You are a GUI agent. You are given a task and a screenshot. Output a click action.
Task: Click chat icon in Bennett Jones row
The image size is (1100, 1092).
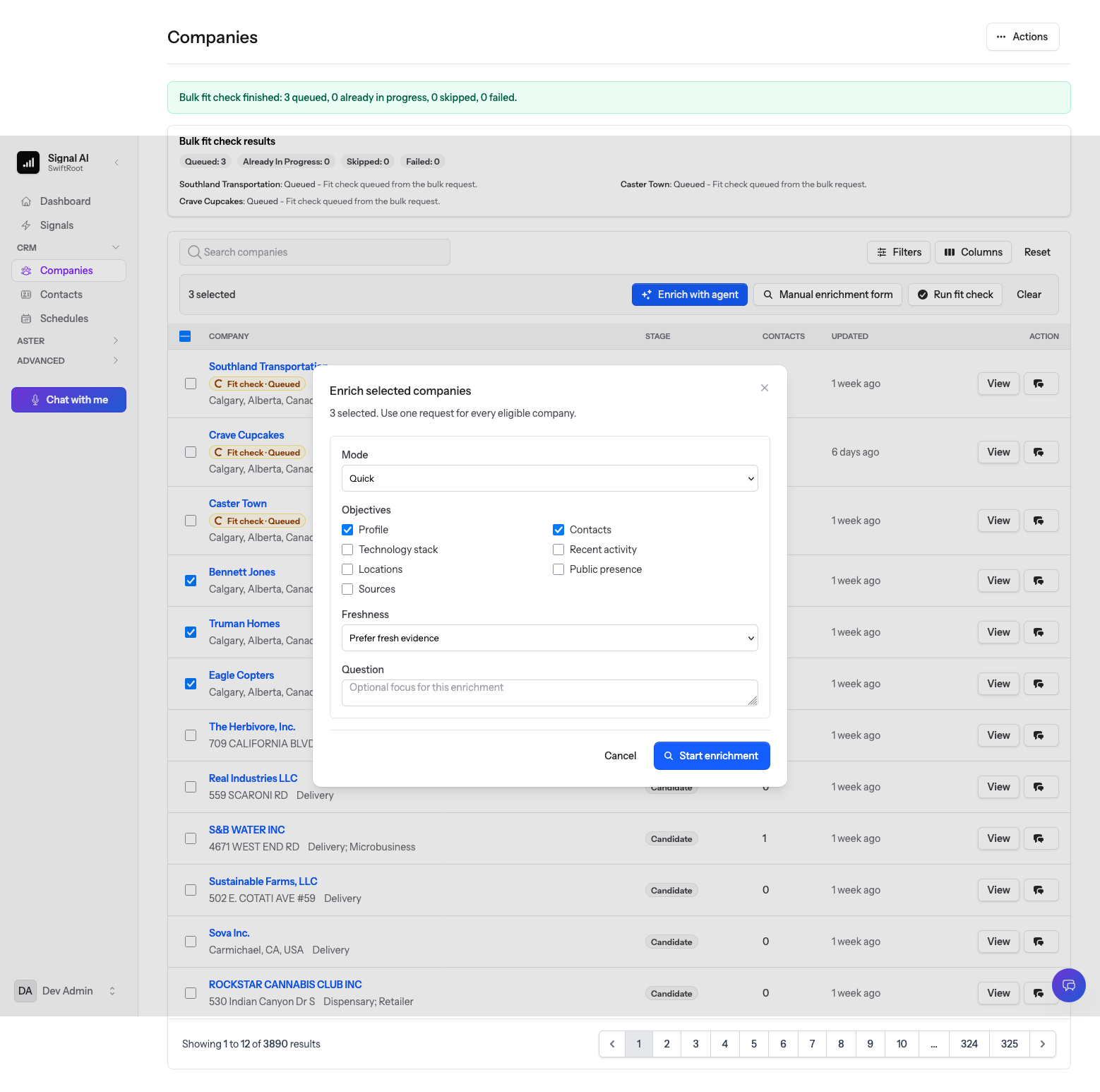[1041, 581]
